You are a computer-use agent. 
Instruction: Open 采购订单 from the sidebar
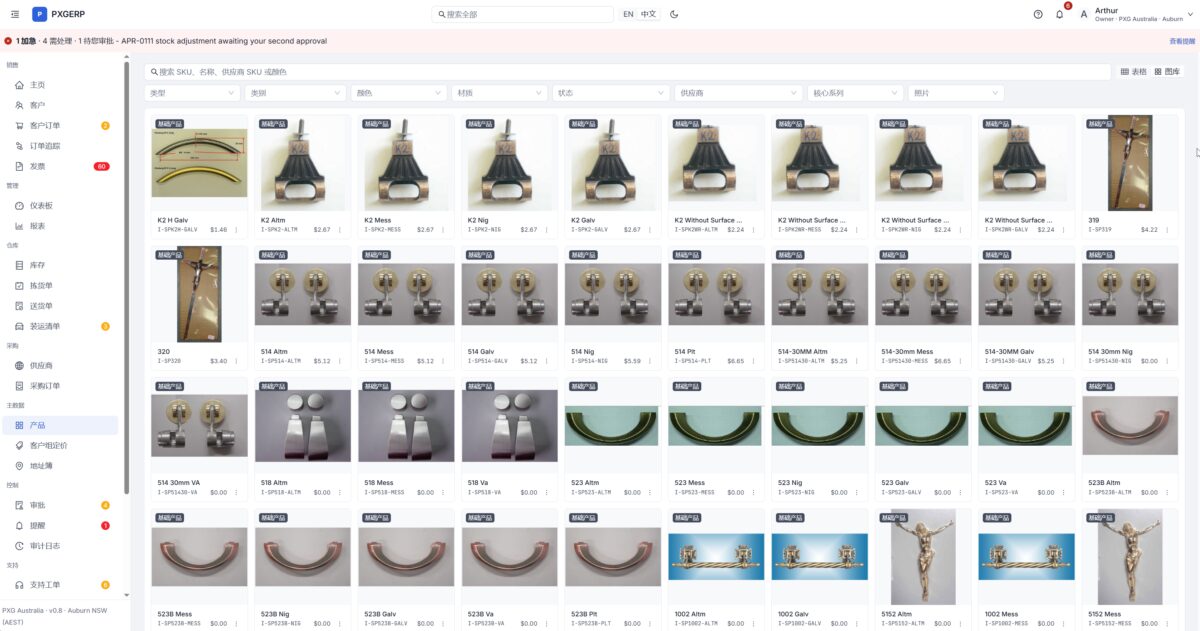click(x=60, y=386)
